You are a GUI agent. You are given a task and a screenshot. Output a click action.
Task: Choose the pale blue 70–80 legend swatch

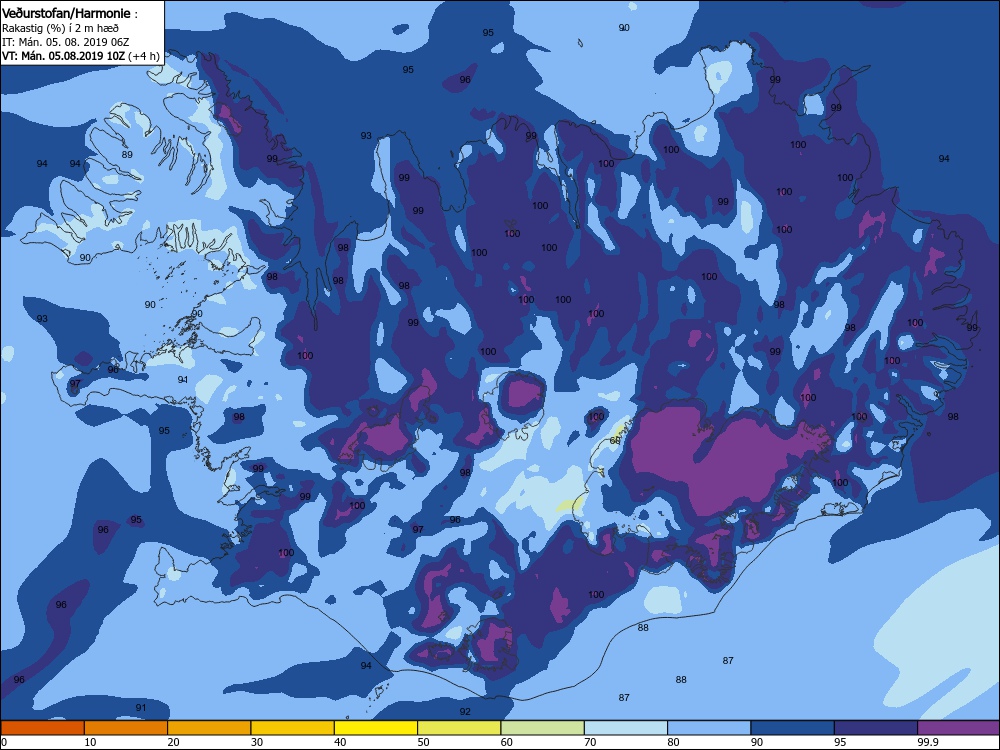pos(626,728)
